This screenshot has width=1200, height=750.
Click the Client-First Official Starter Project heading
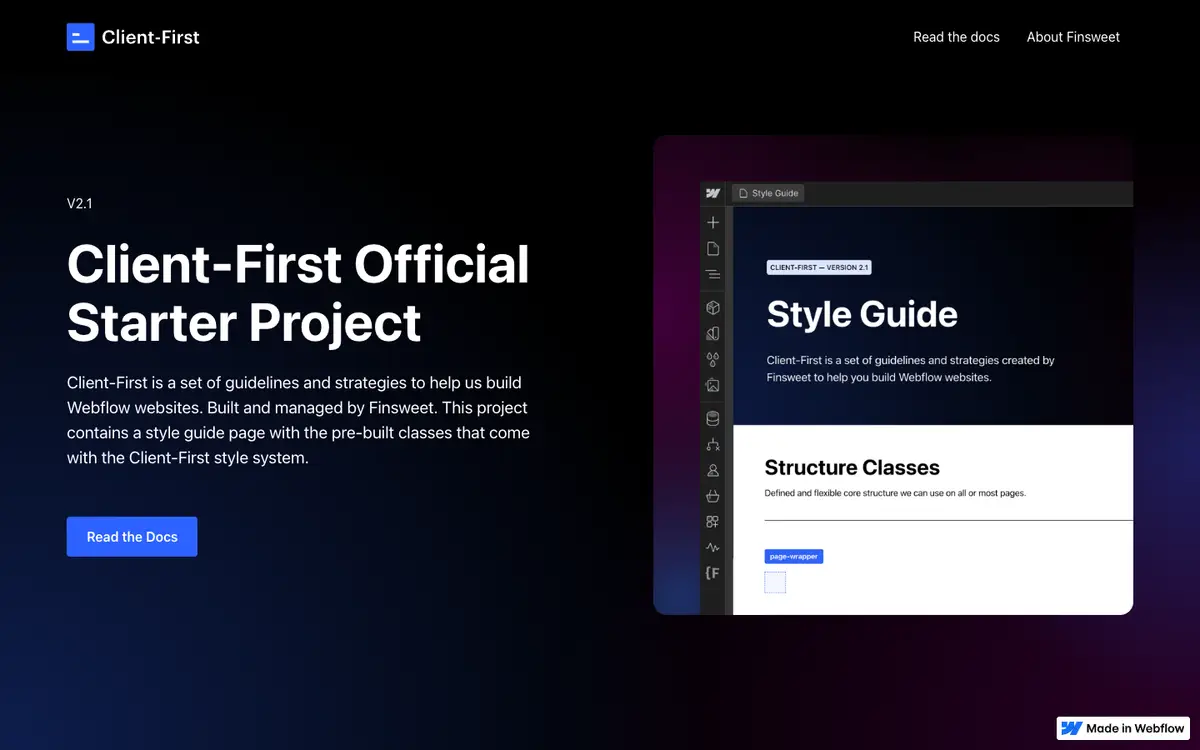(x=298, y=294)
